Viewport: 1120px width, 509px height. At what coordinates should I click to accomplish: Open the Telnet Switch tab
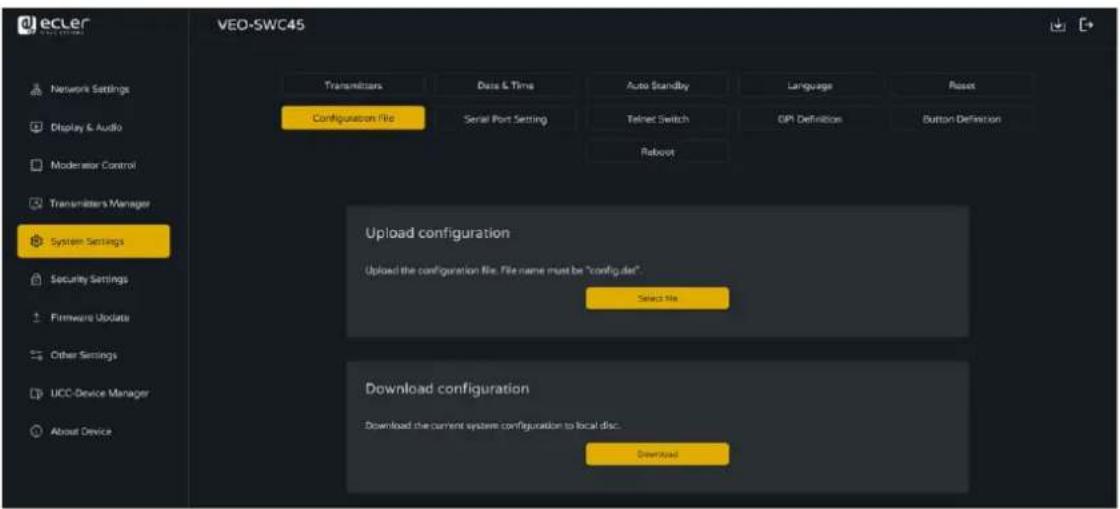(658, 119)
